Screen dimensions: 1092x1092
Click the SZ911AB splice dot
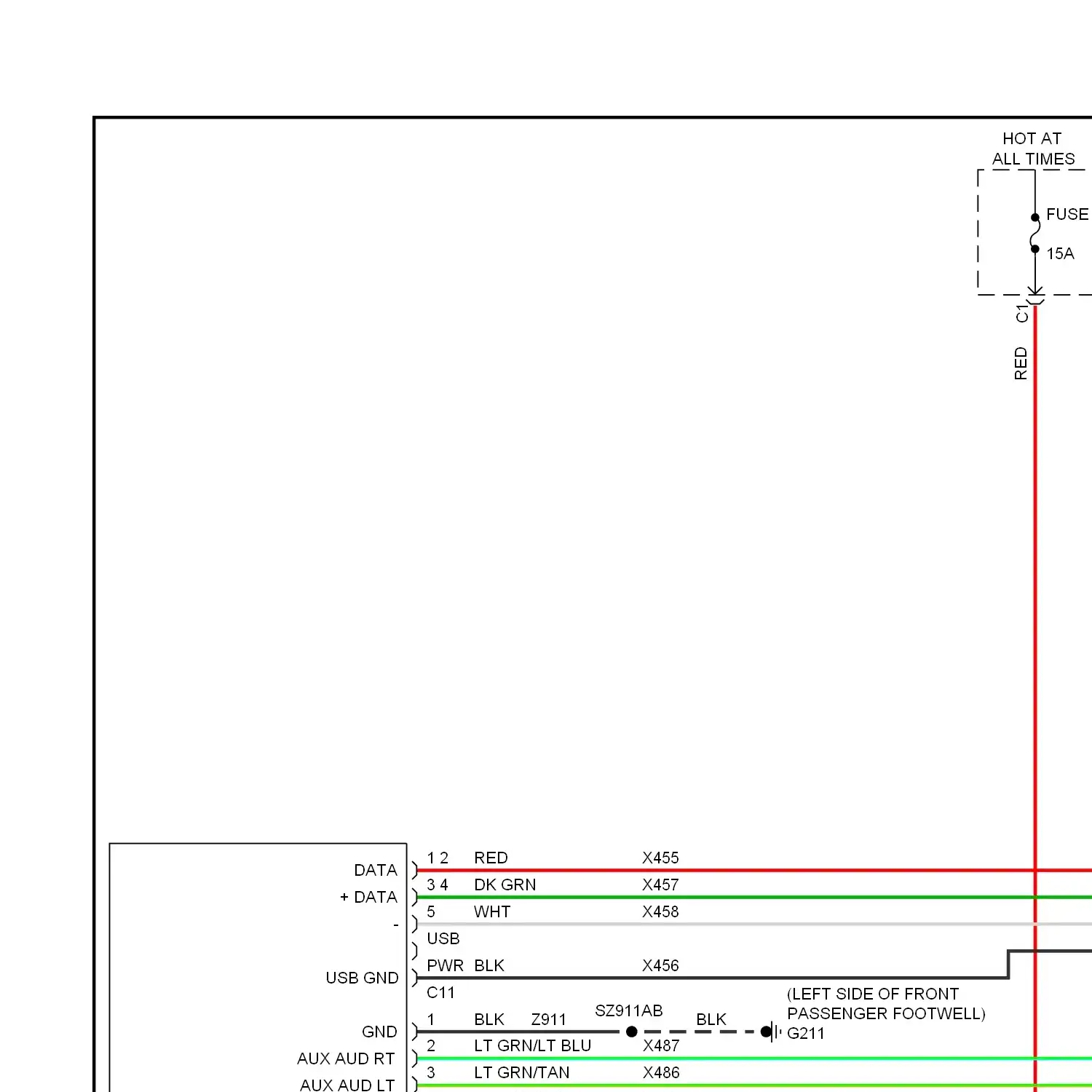click(x=632, y=1032)
